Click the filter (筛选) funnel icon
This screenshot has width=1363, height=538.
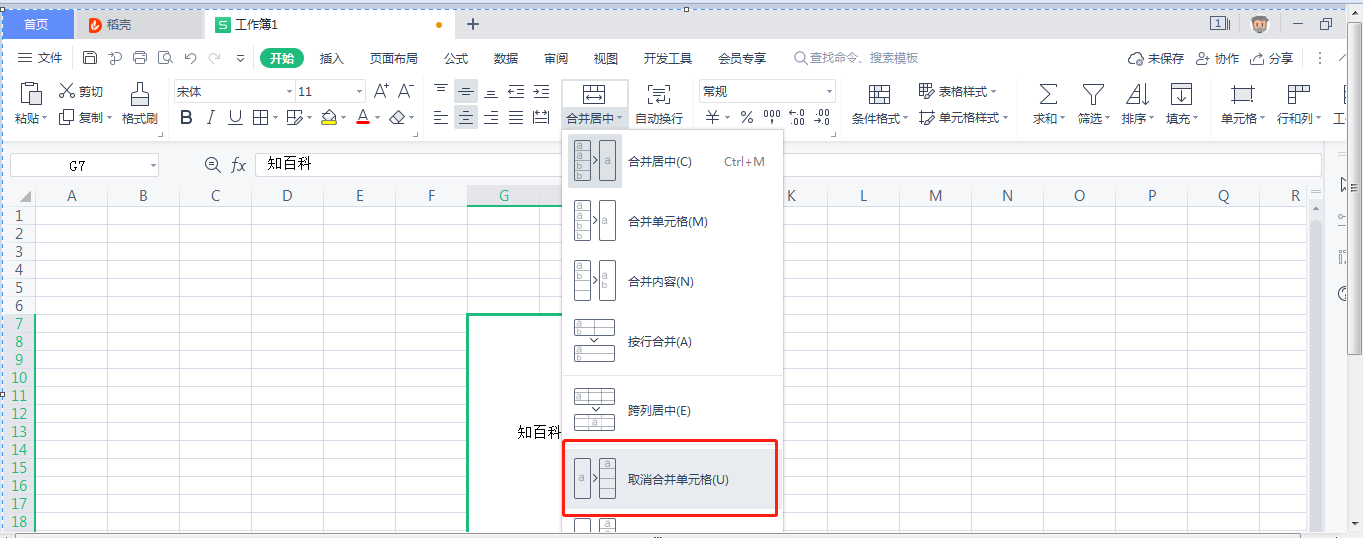coord(1093,95)
